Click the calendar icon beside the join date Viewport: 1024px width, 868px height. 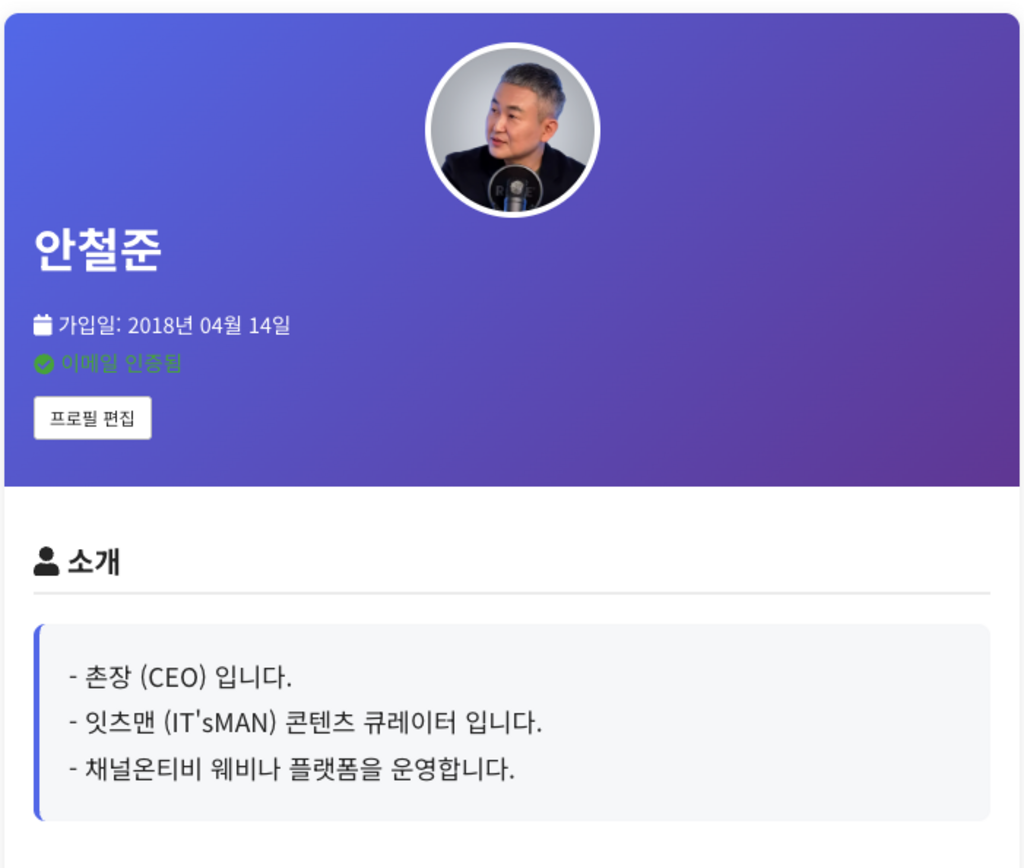43,325
